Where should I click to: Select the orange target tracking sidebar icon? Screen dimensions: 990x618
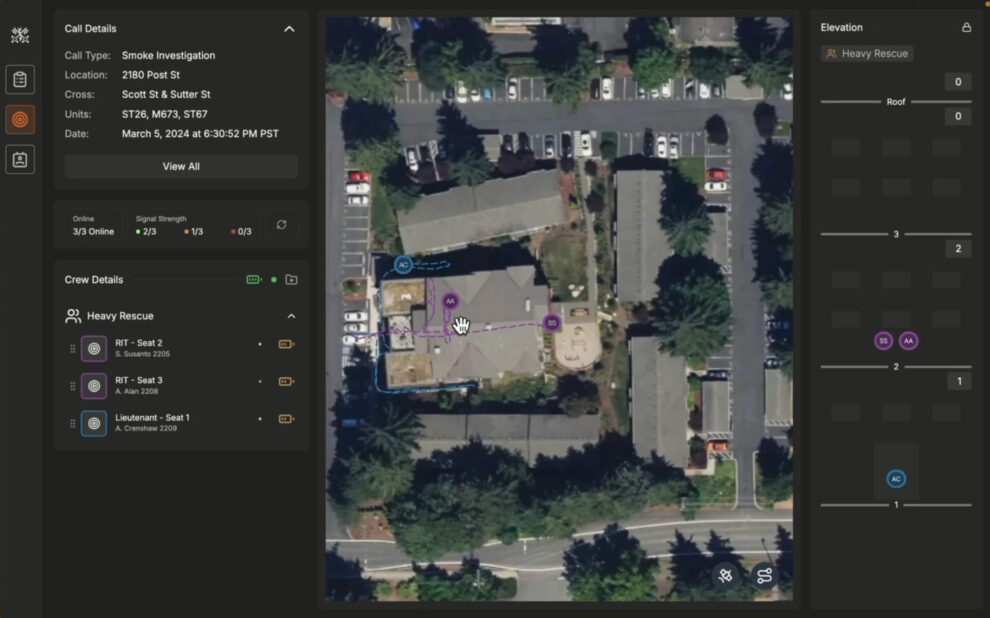[x=20, y=119]
